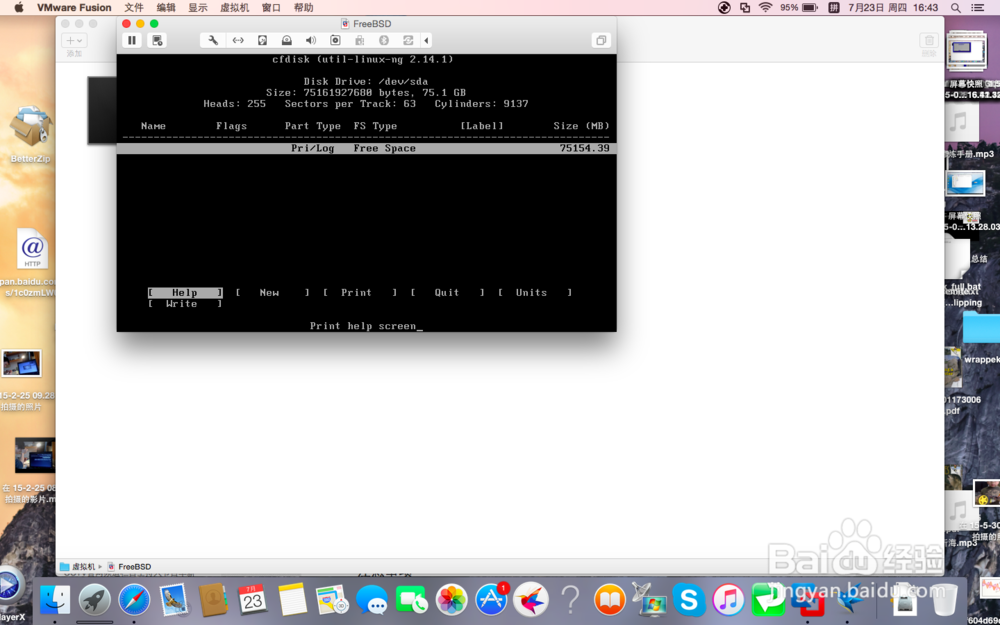Open Skype in the Dock
Screen dimensions: 1000x625
689,600
